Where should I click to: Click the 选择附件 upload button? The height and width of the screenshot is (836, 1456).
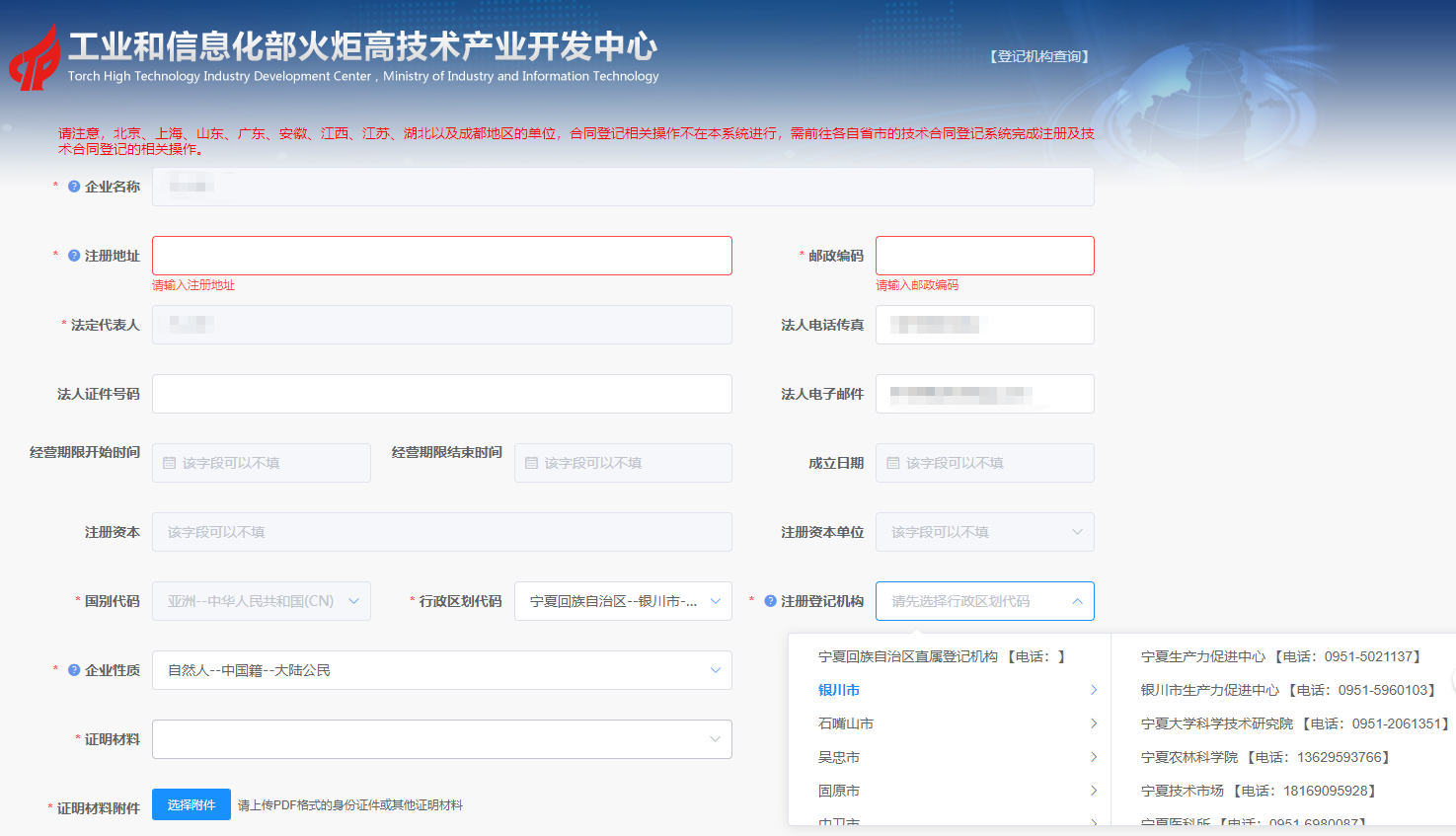point(192,804)
